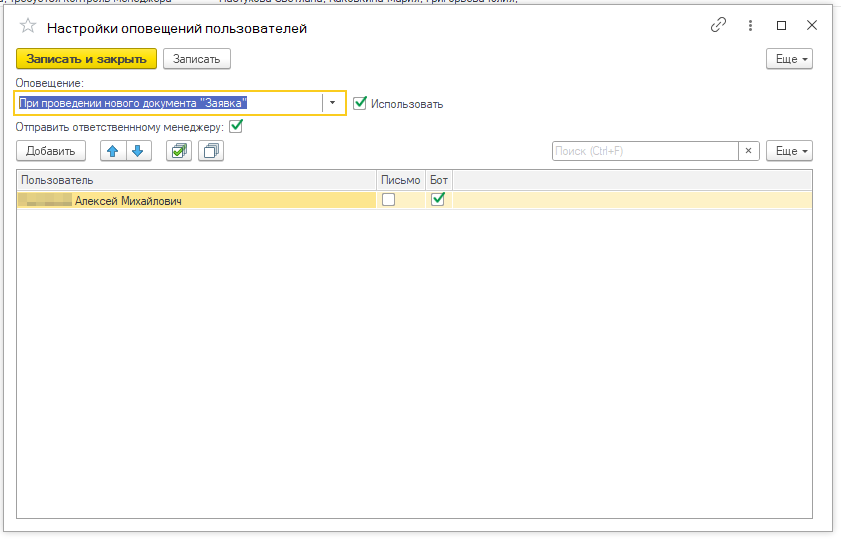Click the Бот column header
Image resolution: width=841 pixels, height=545 pixels.
(x=439, y=180)
